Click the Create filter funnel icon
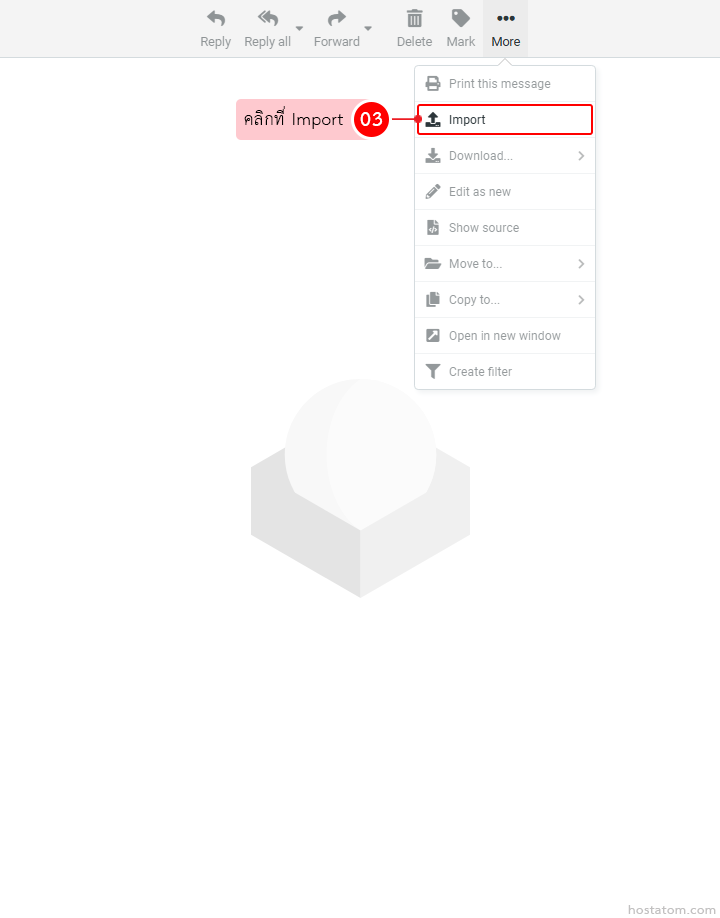 click(433, 372)
